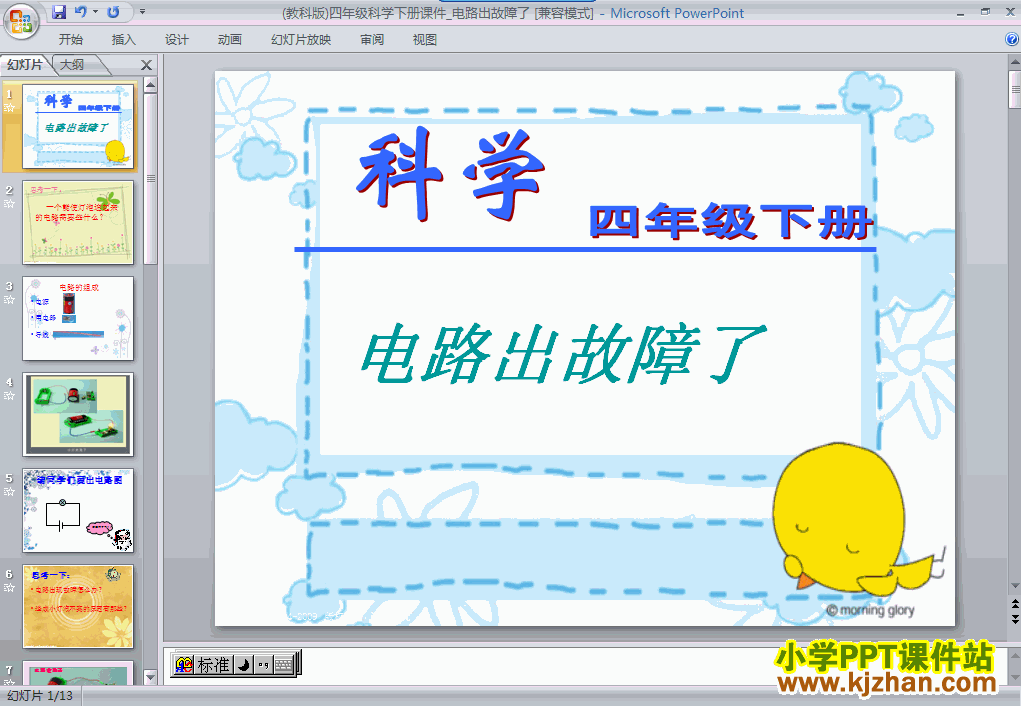1021x706 pixels.
Task: Click the IME switch icon in language bar
Action: [x=184, y=664]
